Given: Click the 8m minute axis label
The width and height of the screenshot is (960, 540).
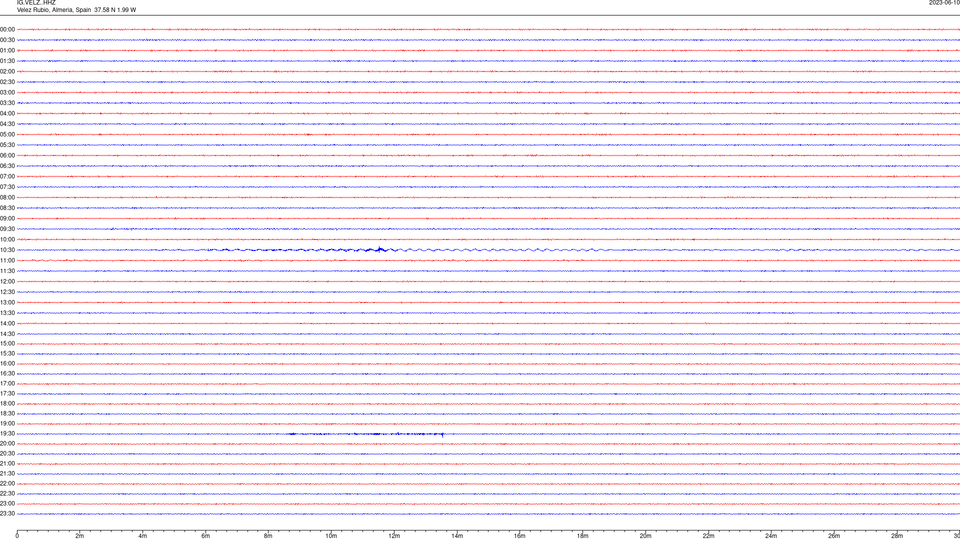Looking at the screenshot, I should pos(268,536).
